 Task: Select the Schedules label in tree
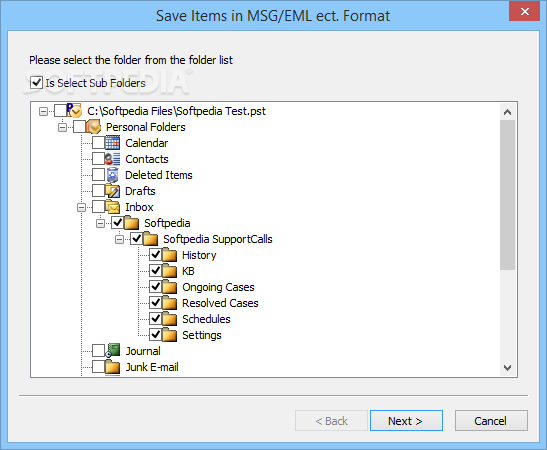tap(206, 319)
